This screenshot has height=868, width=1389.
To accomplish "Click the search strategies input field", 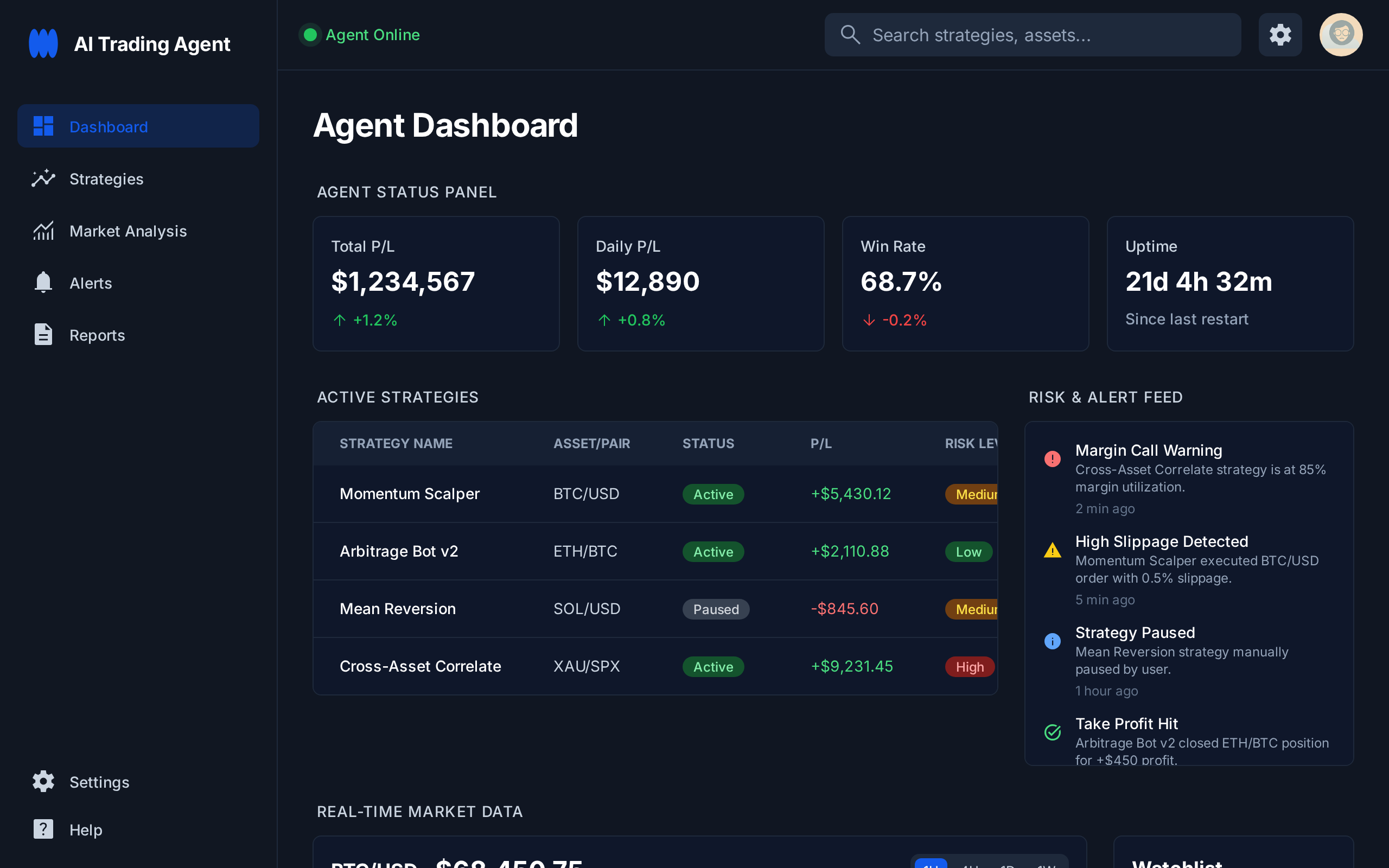I will 1033,34.
